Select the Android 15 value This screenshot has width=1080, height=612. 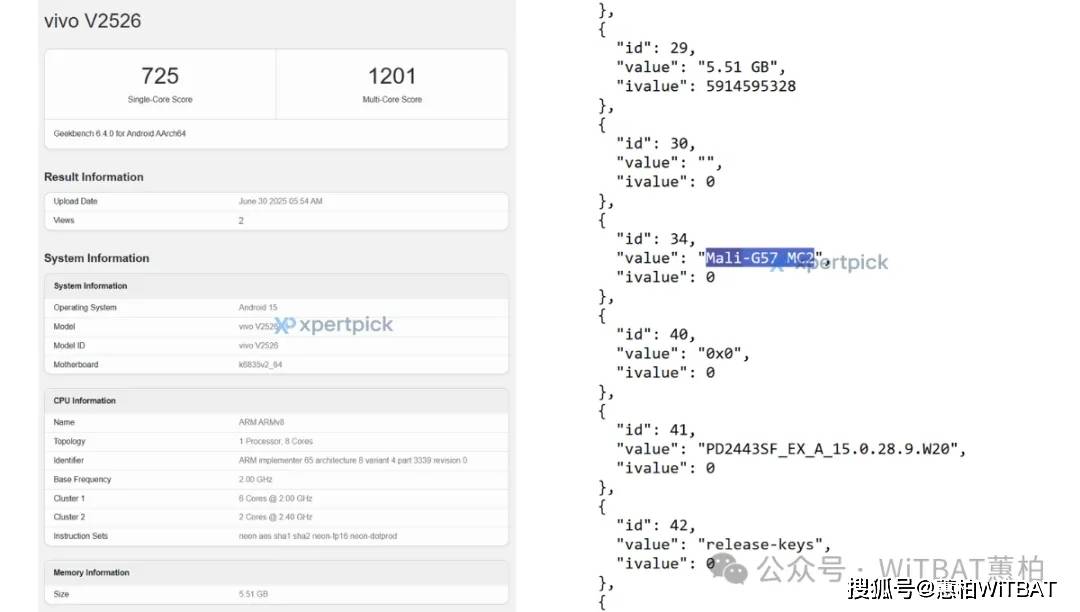point(258,308)
